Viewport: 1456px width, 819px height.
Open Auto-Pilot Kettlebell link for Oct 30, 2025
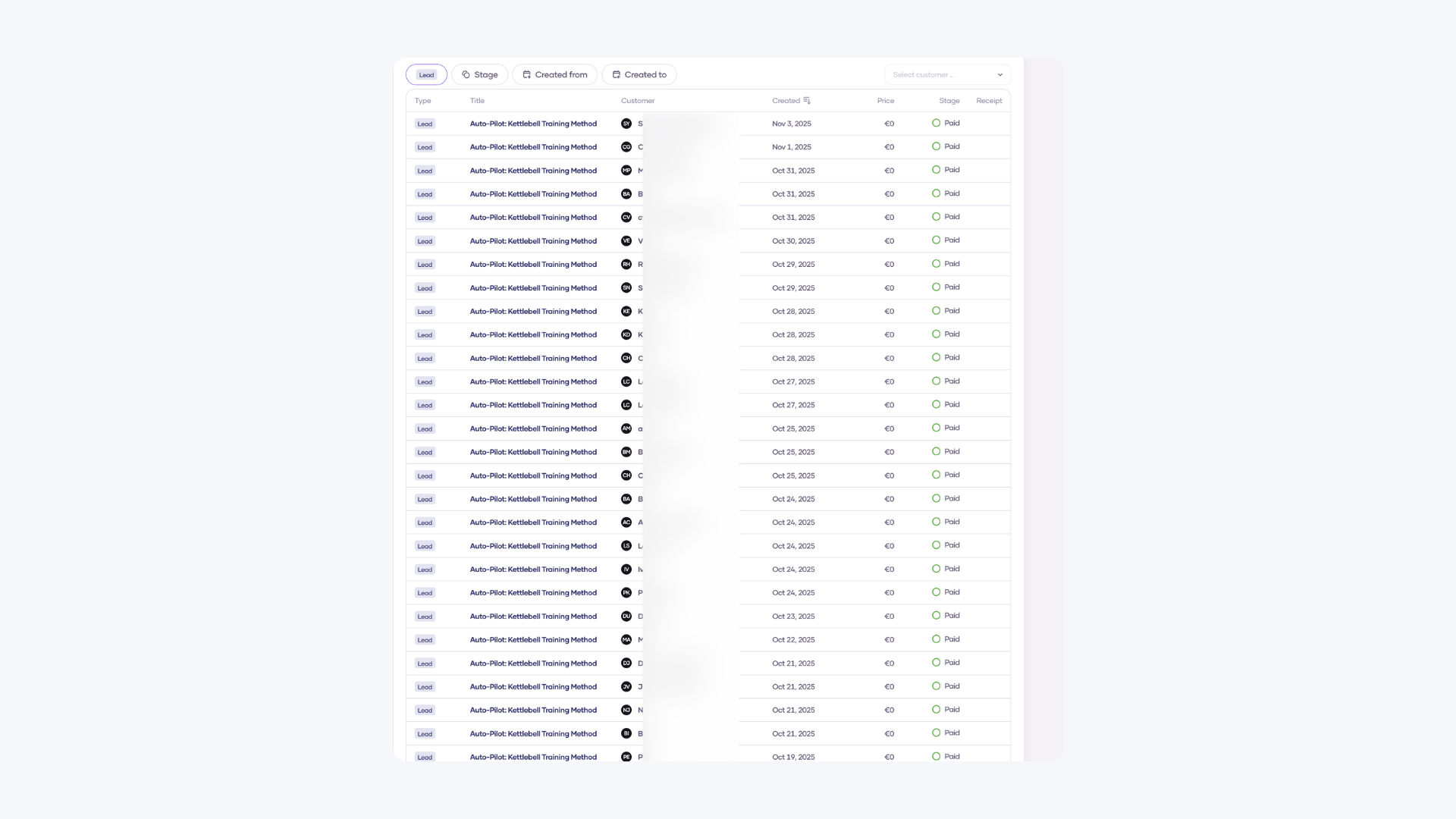pos(533,241)
